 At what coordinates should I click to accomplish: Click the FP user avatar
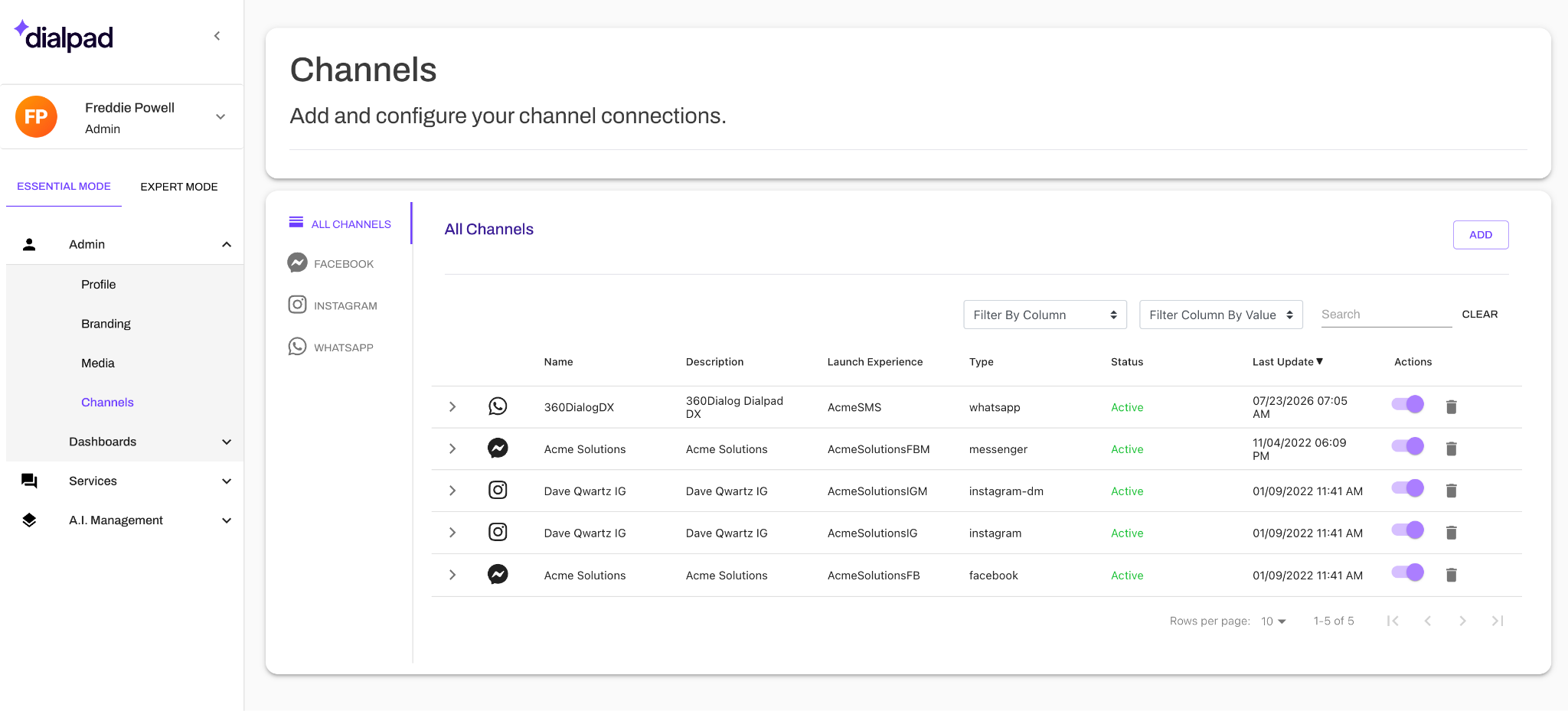(36, 116)
